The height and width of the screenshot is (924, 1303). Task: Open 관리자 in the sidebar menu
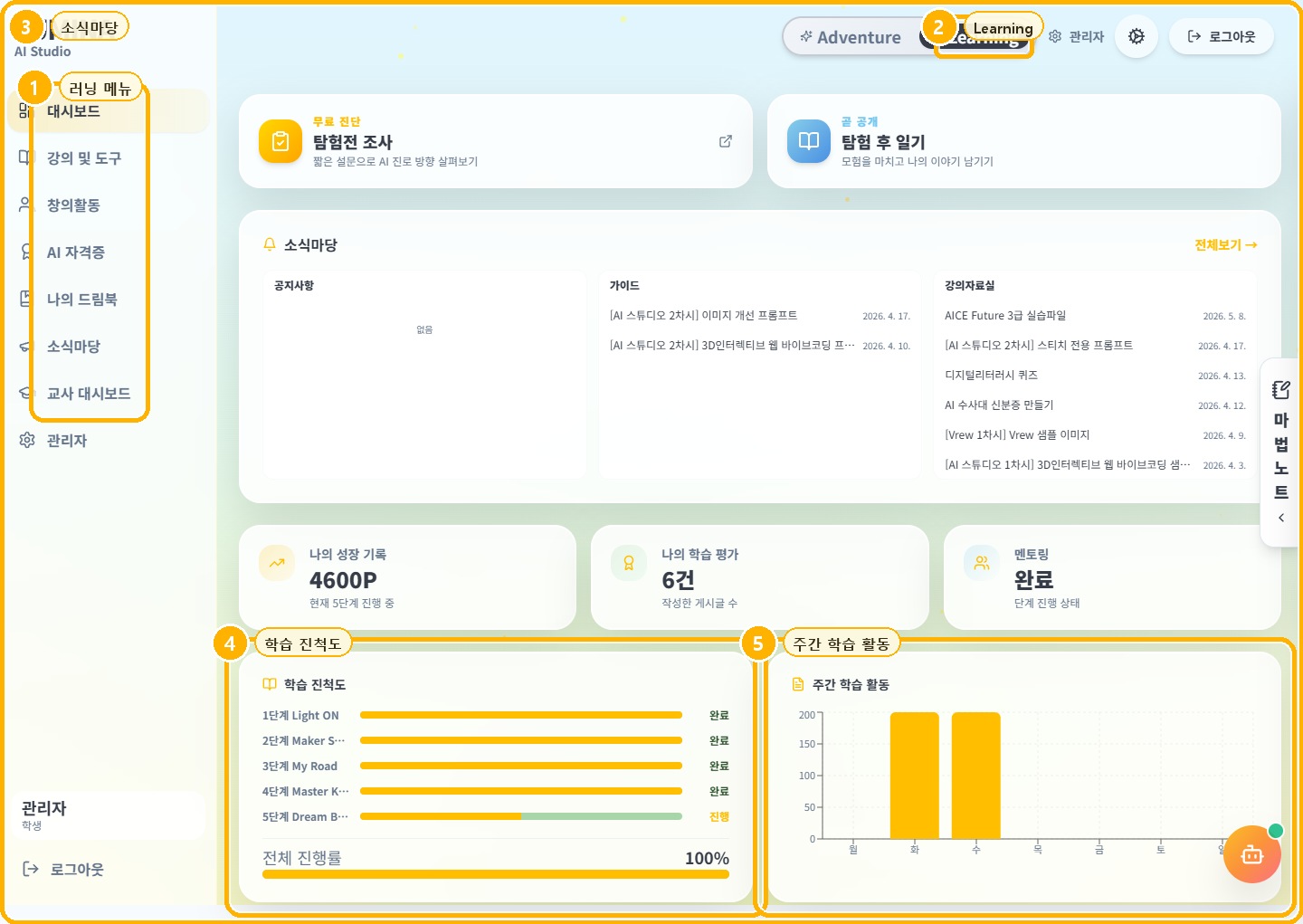(x=107, y=441)
